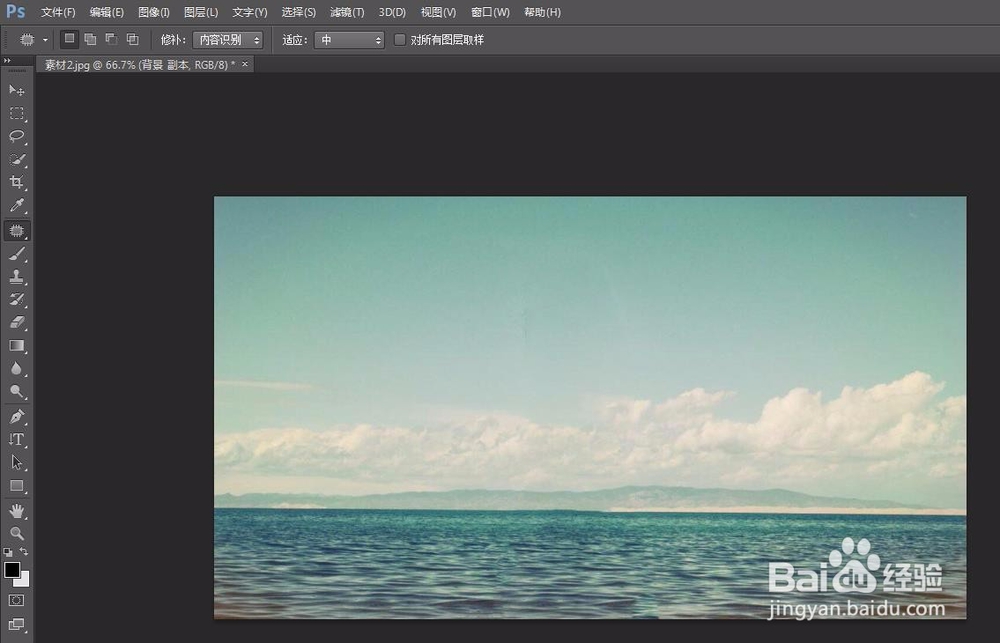
Task: Open the 视图(V) menu
Action: 438,12
